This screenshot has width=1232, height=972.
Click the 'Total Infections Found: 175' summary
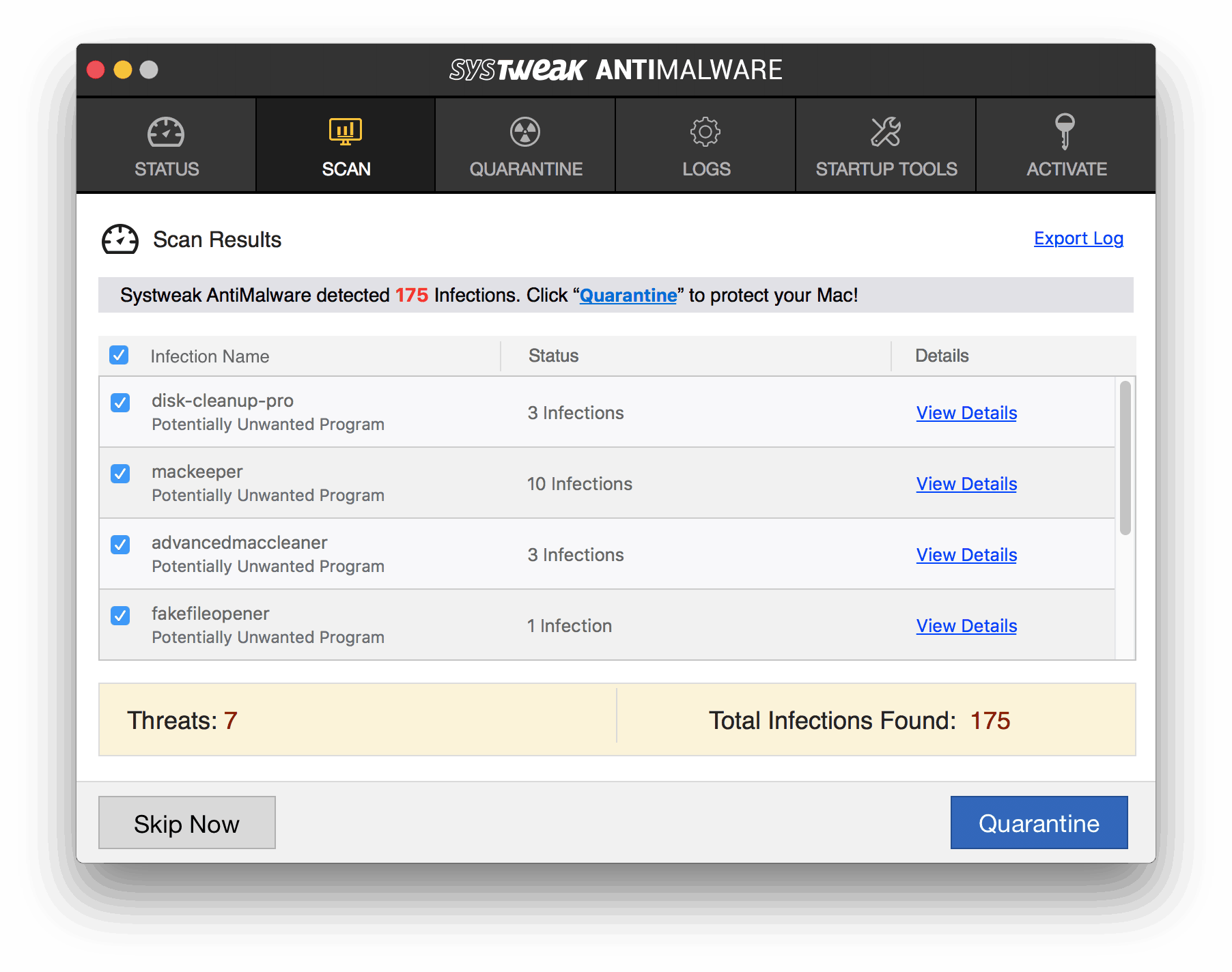[859, 721]
